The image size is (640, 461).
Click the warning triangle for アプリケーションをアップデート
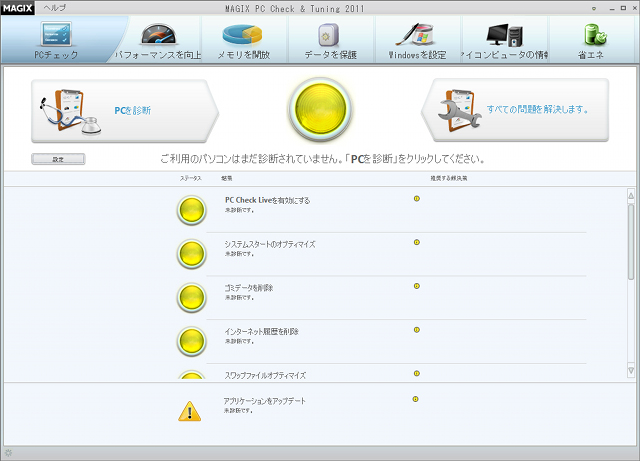[189, 411]
